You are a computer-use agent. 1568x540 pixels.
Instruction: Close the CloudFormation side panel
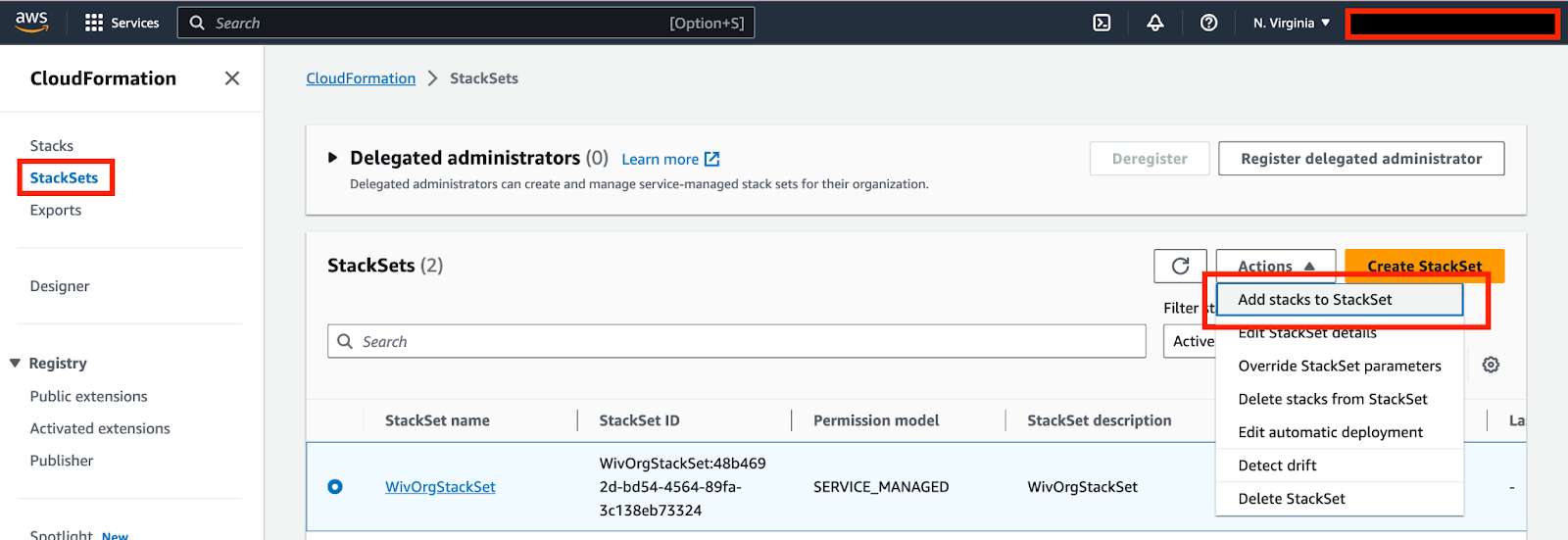232,78
